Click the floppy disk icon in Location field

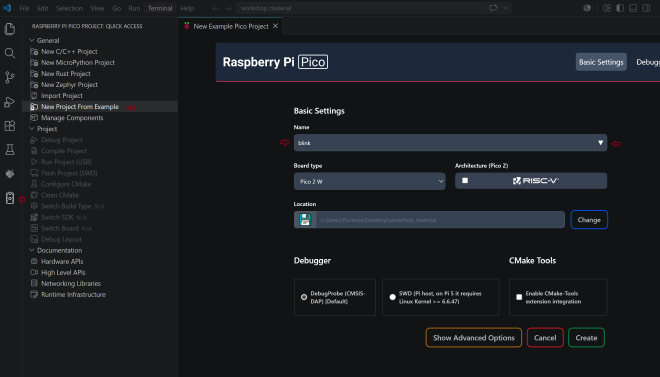[305, 220]
